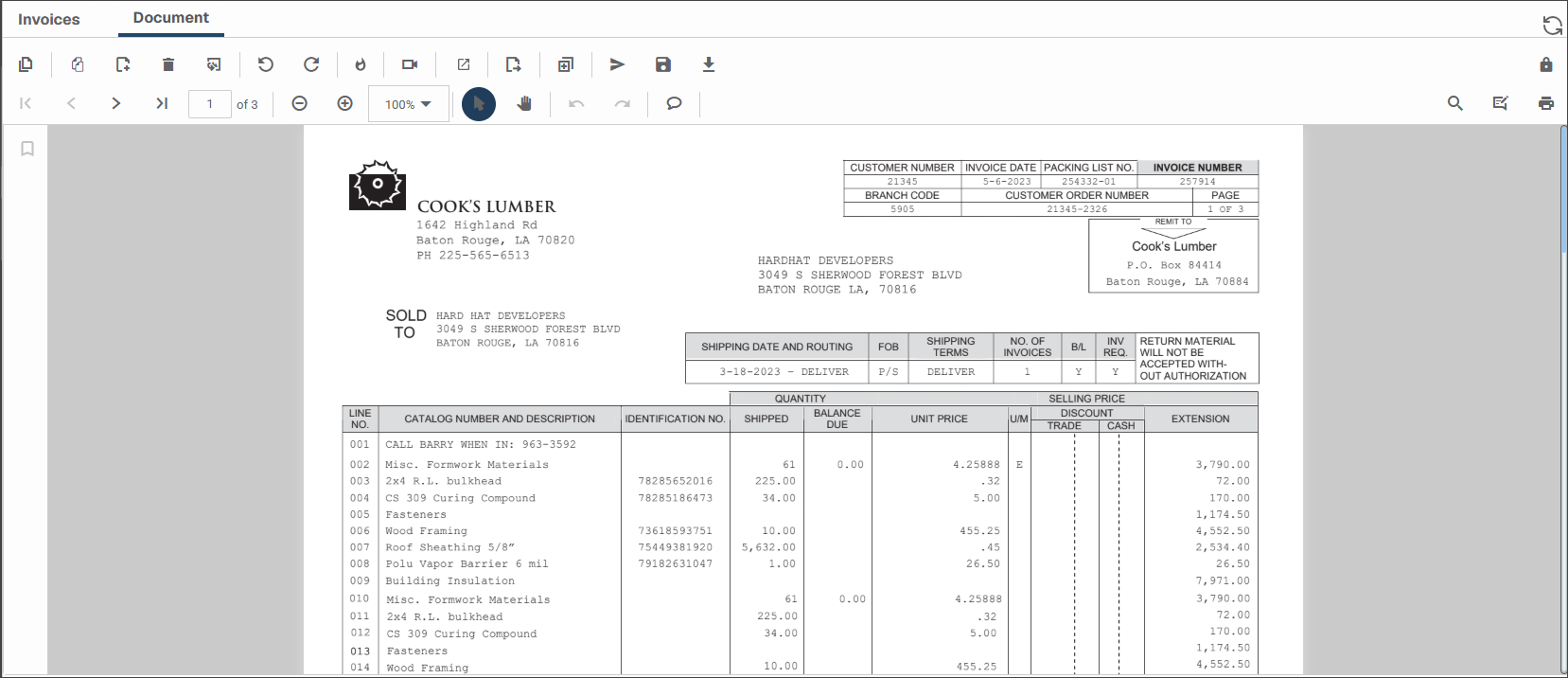Click the CALL BARRY WHEN IN: 963-3592 line
The image size is (1568, 678).
481,444
